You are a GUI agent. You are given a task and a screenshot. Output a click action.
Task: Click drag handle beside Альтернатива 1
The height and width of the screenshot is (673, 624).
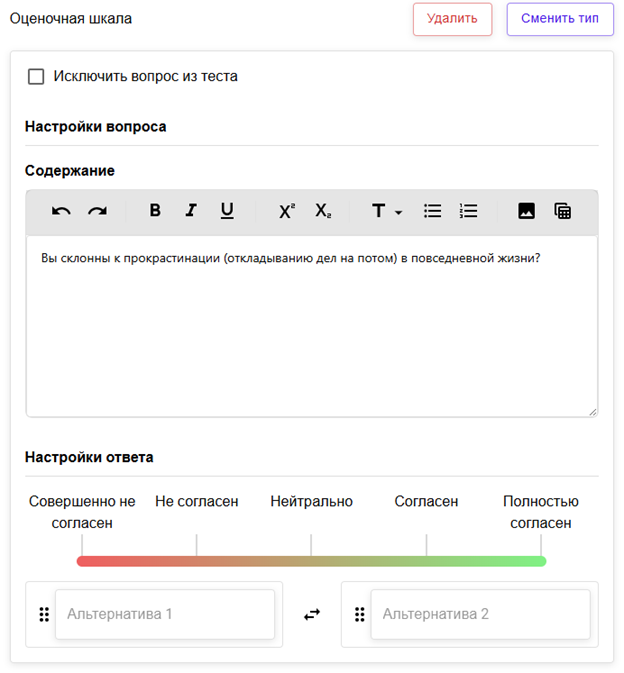click(44, 614)
